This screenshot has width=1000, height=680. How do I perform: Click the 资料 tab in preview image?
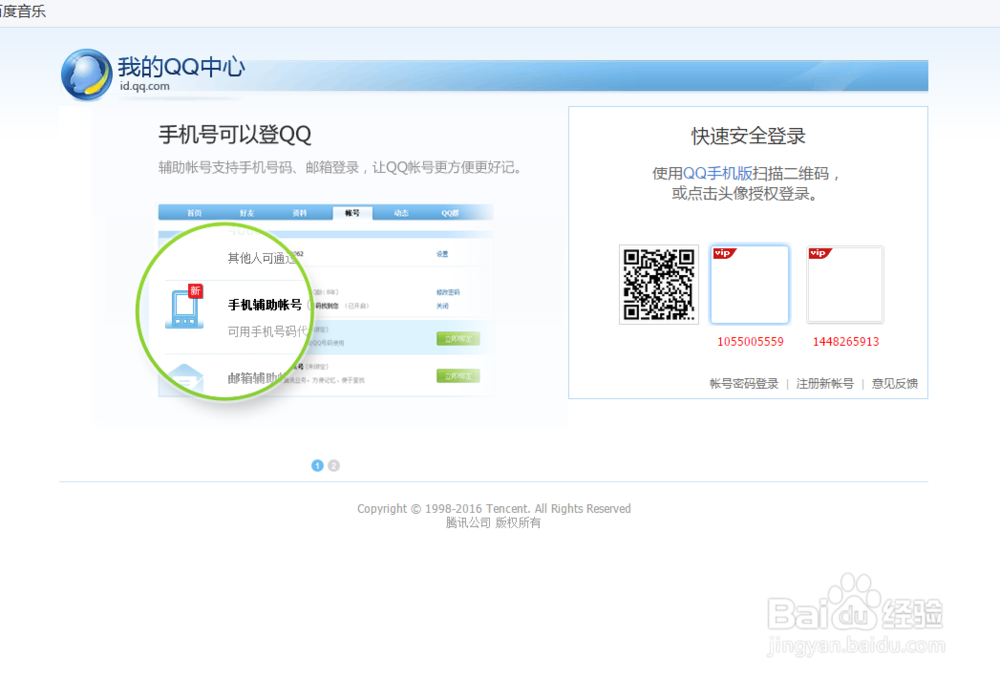299,213
